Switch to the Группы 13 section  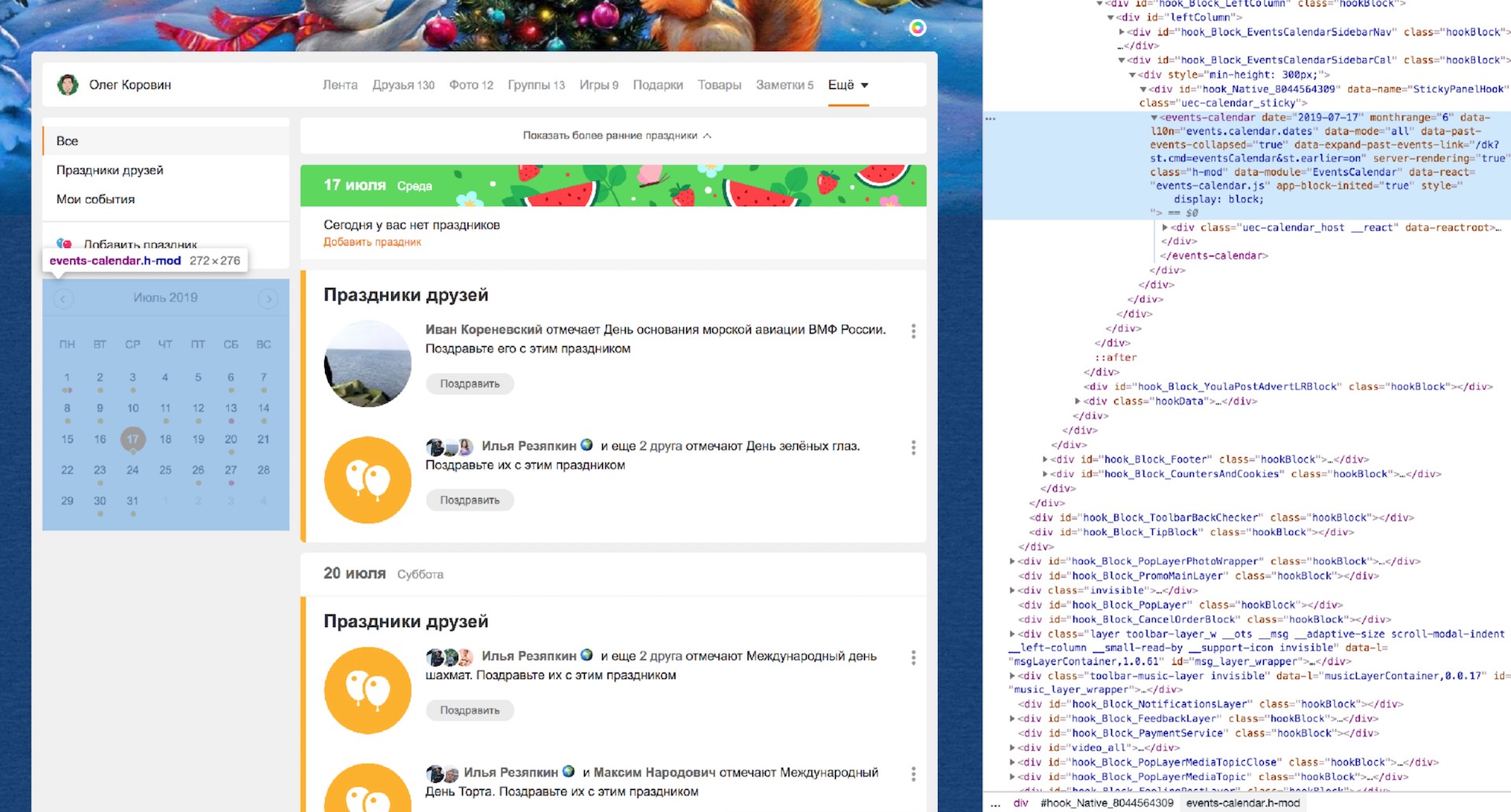(x=536, y=84)
